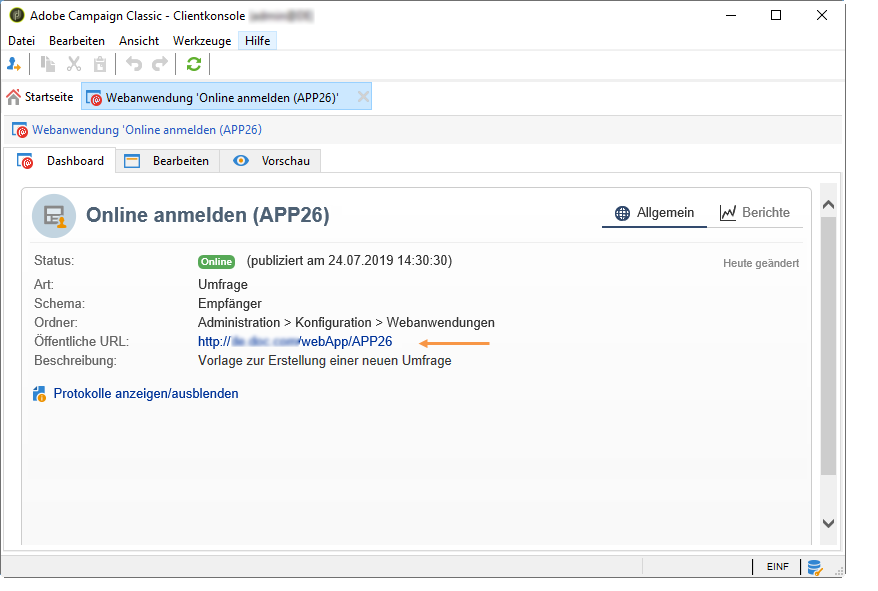Click the Paste clipboard icon
The height and width of the screenshot is (591, 878).
pos(100,64)
